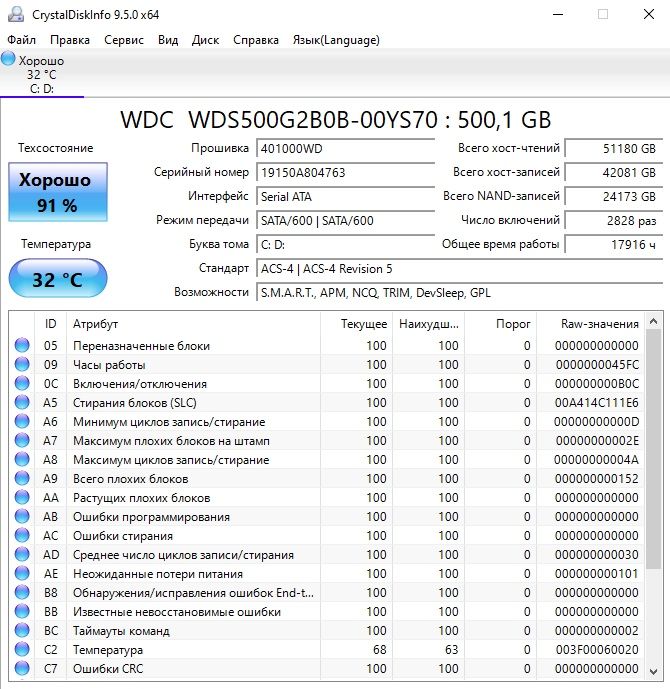Image resolution: width=670 pixels, height=689 pixels.
Task: Click the Режим передачи field SATA/600
Action: point(345,221)
